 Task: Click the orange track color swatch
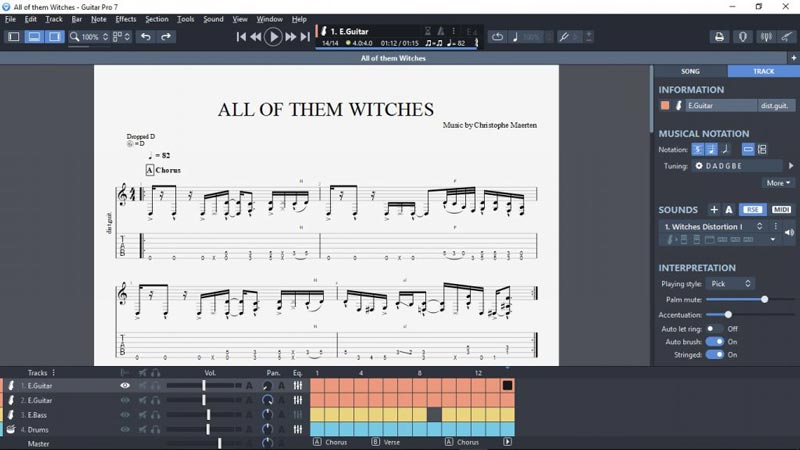[665, 106]
